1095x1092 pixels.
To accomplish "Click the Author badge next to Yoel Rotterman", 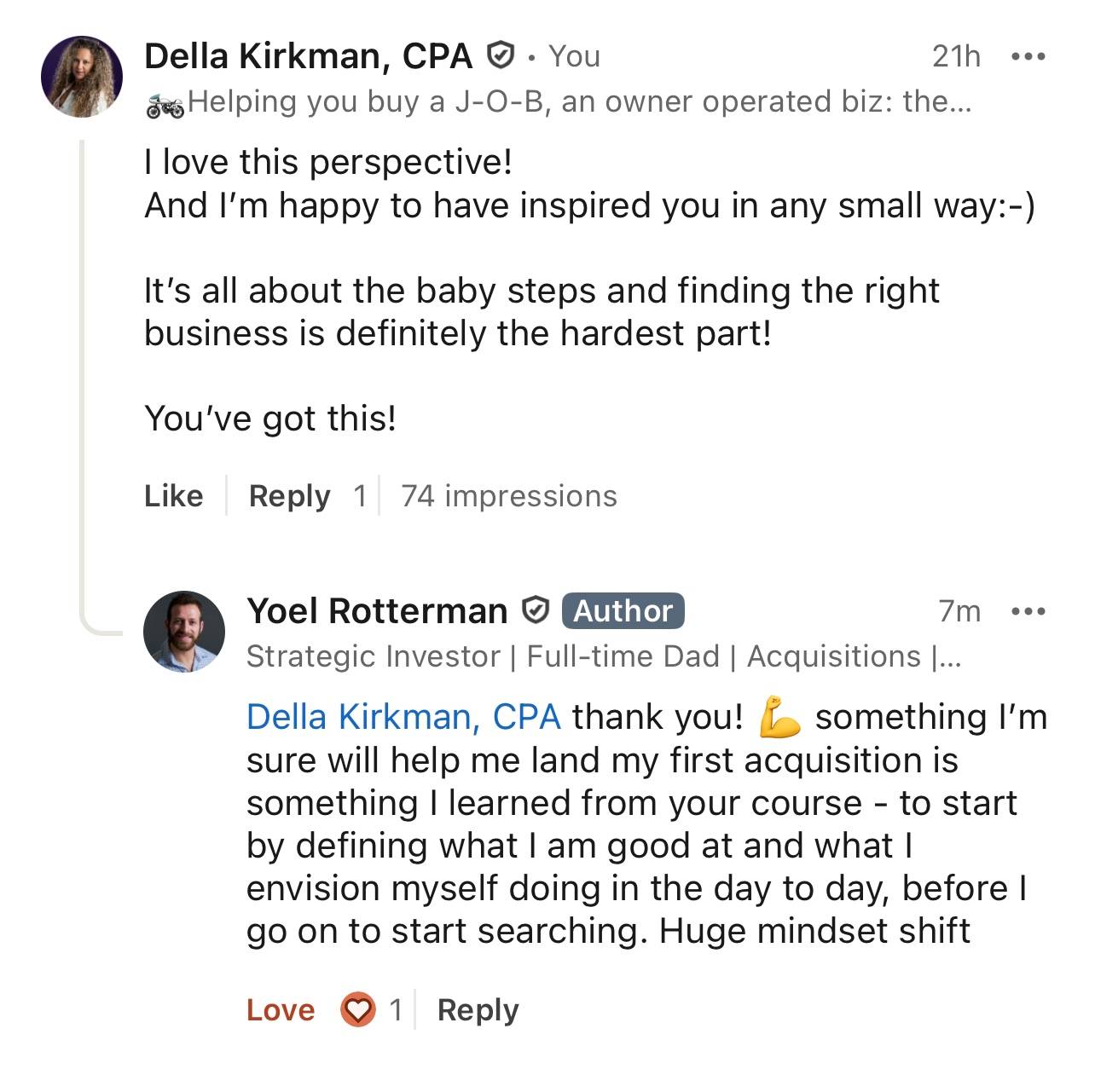I will click(x=623, y=610).
